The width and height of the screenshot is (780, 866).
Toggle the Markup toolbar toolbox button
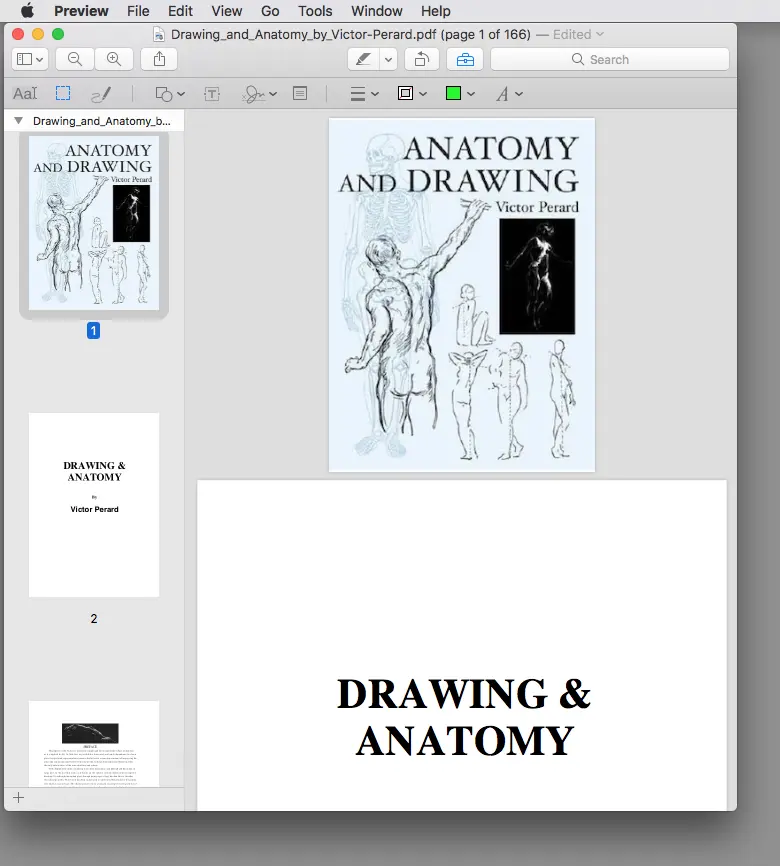[465, 59]
